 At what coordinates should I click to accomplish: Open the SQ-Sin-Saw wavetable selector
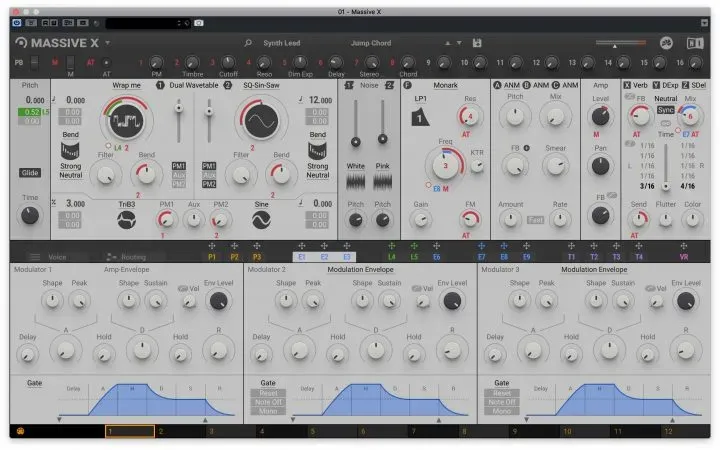coord(261,85)
